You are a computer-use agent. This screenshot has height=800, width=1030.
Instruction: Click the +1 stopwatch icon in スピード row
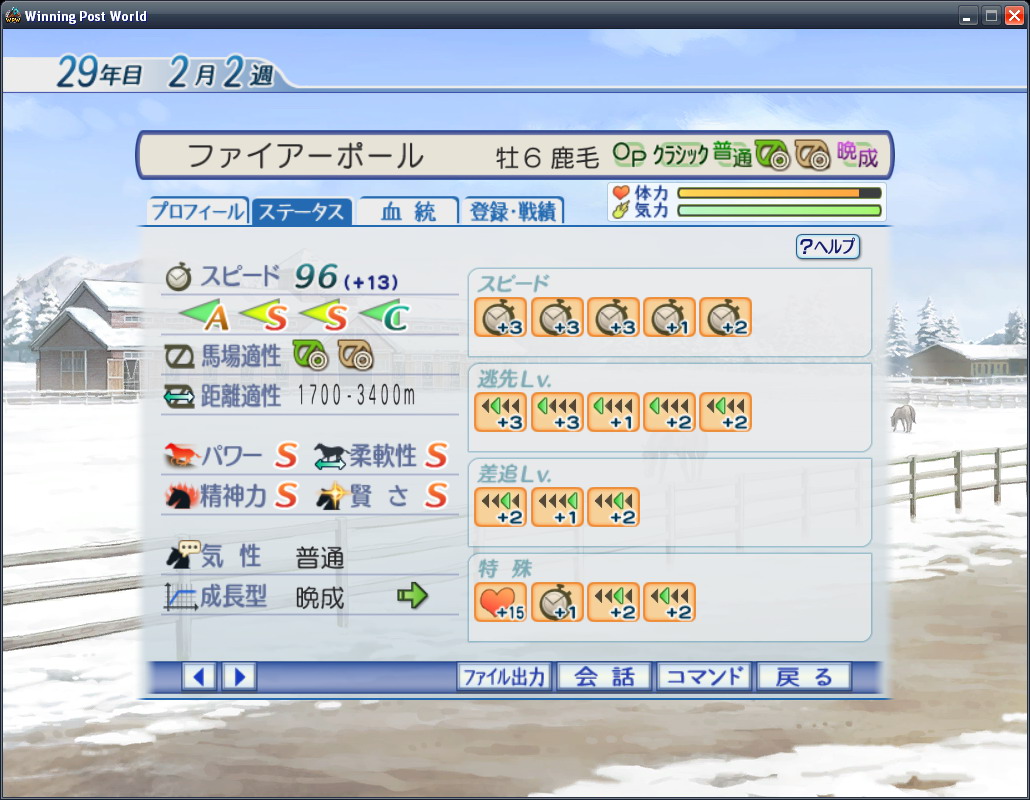pos(669,317)
